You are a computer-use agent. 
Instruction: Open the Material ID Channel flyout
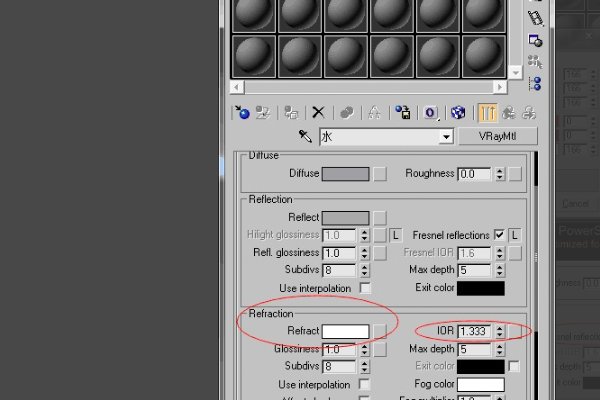point(431,113)
